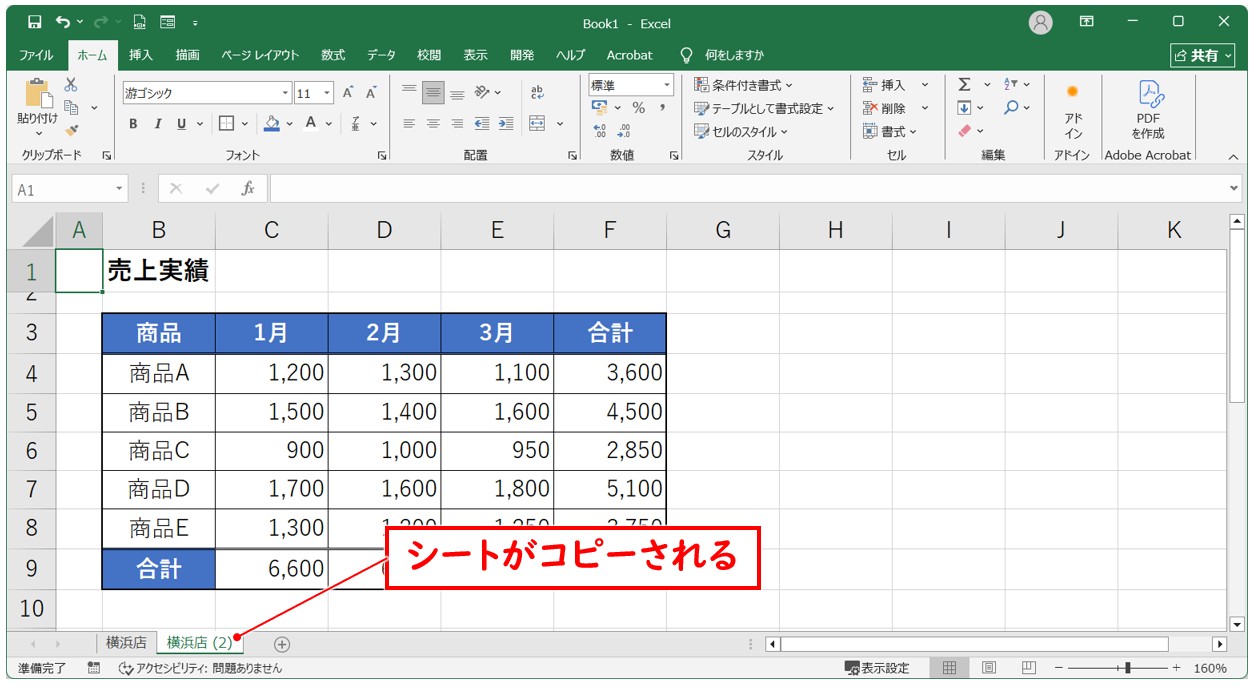This screenshot has height=686, width=1255.
Task: Click the format painter brush icon
Action: pos(71,129)
